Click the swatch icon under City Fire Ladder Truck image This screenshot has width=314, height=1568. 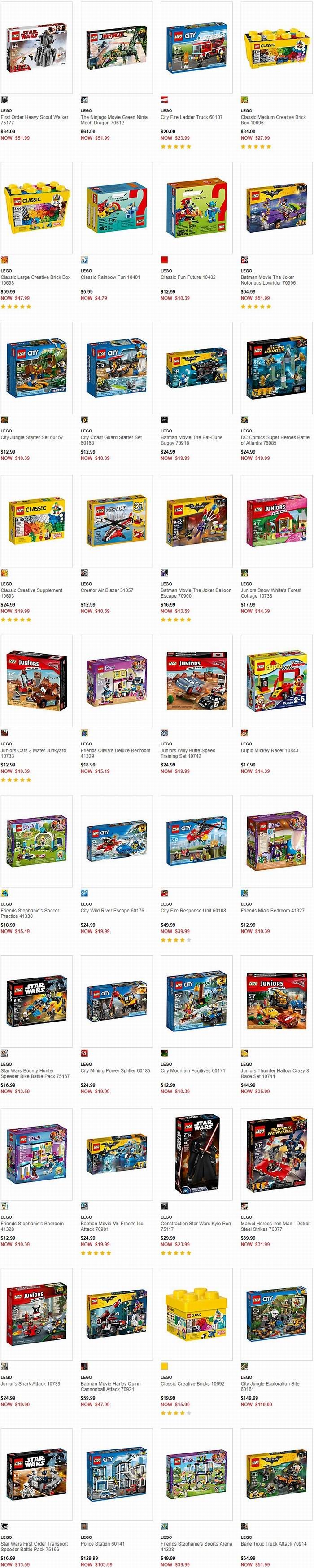tap(164, 99)
